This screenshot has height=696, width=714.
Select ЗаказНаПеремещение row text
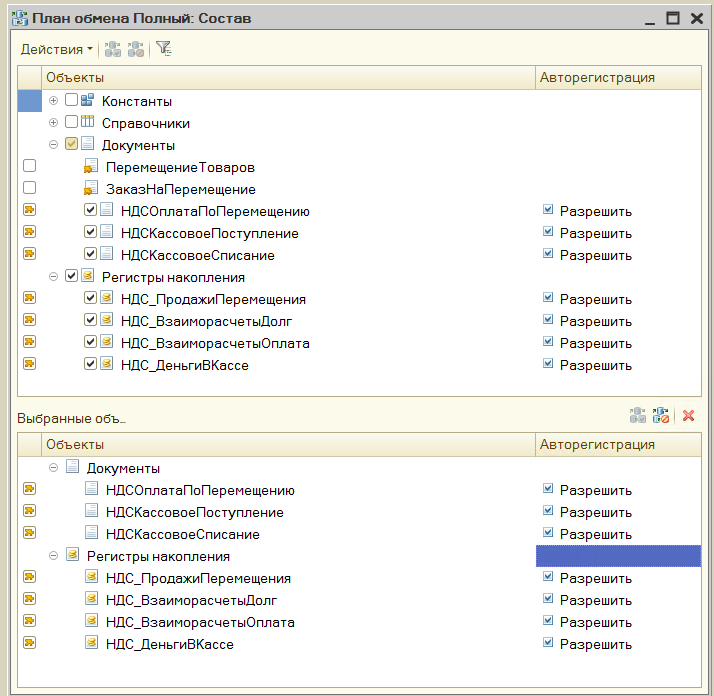pyautogui.click(x=181, y=189)
